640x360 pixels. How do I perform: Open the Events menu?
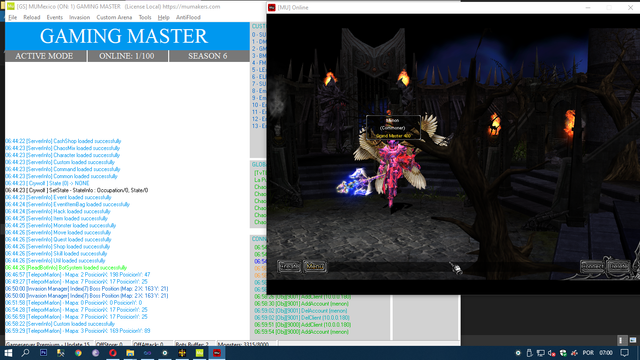tap(54, 18)
